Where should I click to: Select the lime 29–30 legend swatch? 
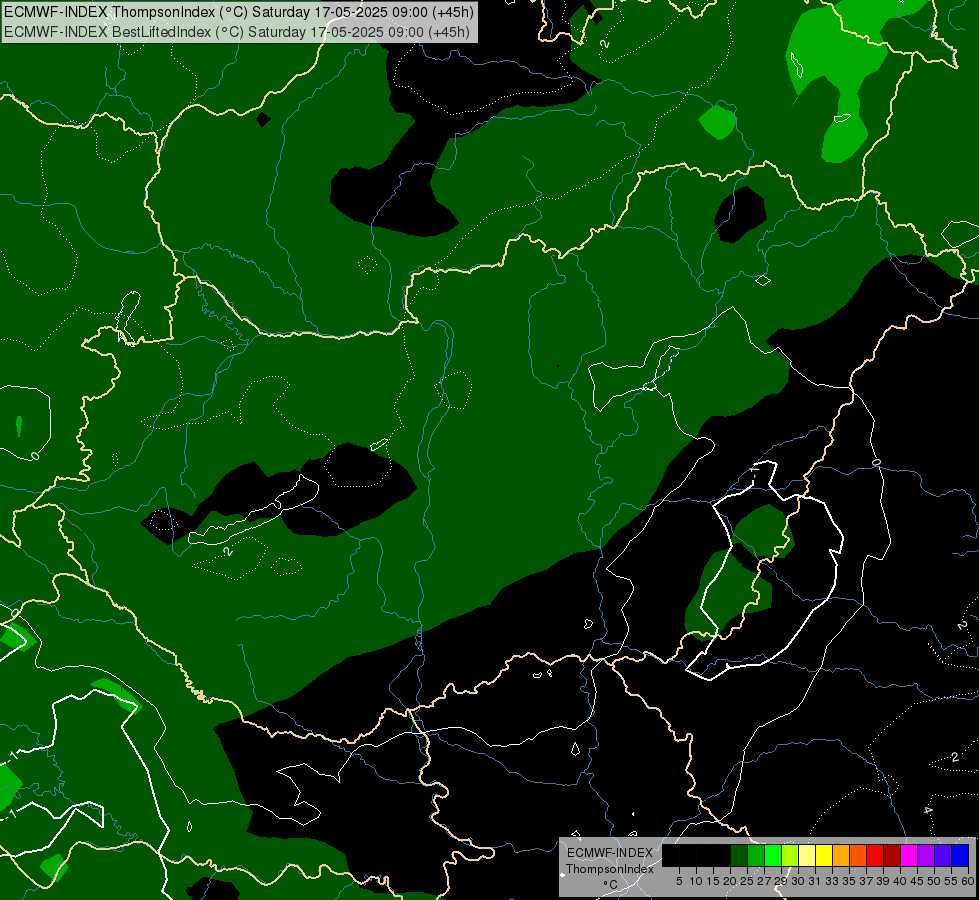790,855
